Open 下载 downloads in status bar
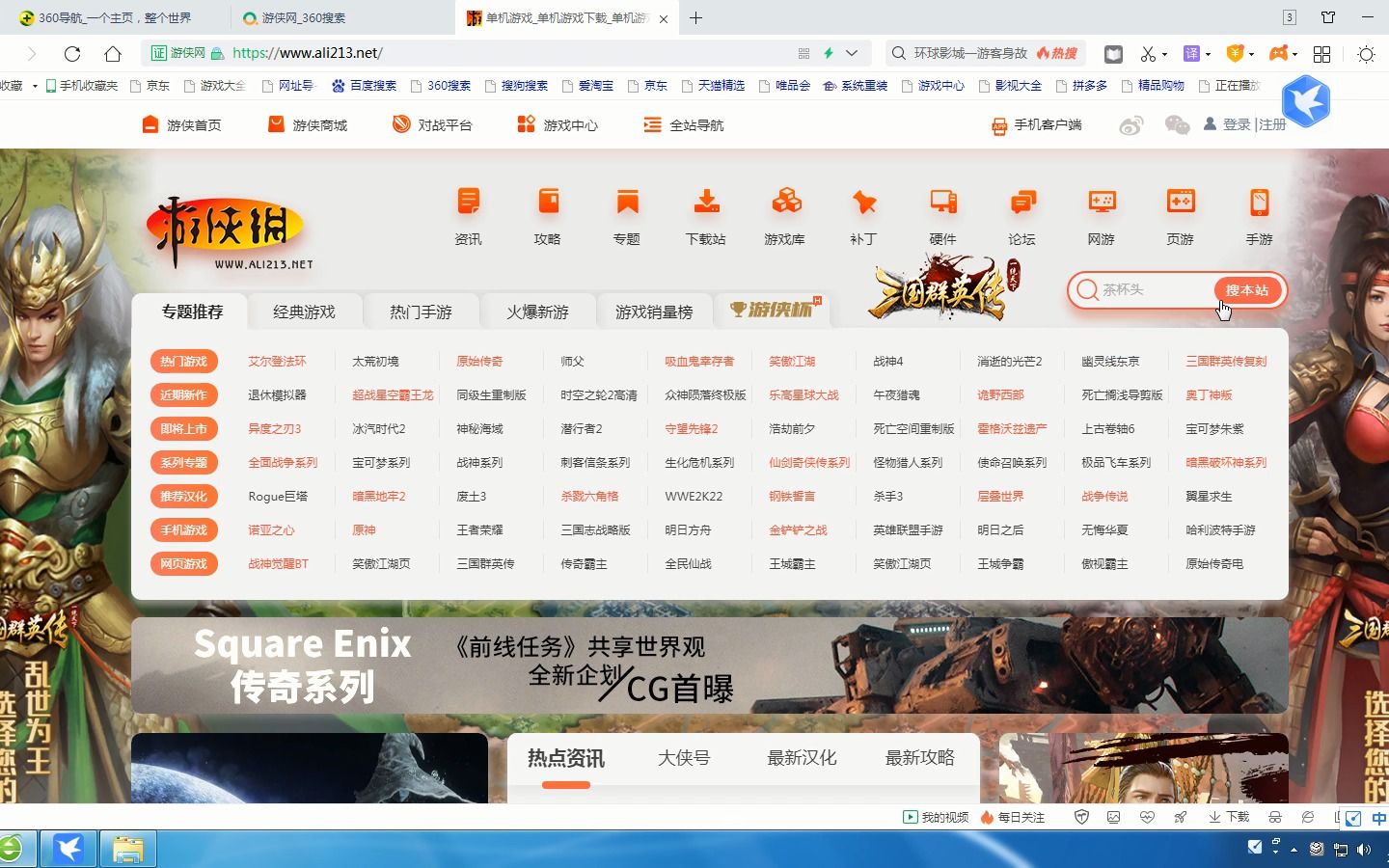 click(1229, 817)
